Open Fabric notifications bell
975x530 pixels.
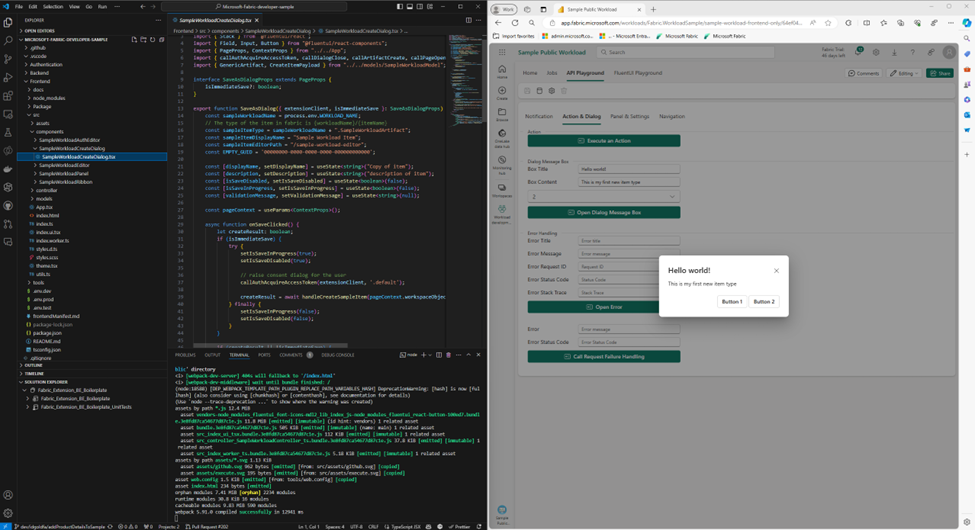[858, 52]
